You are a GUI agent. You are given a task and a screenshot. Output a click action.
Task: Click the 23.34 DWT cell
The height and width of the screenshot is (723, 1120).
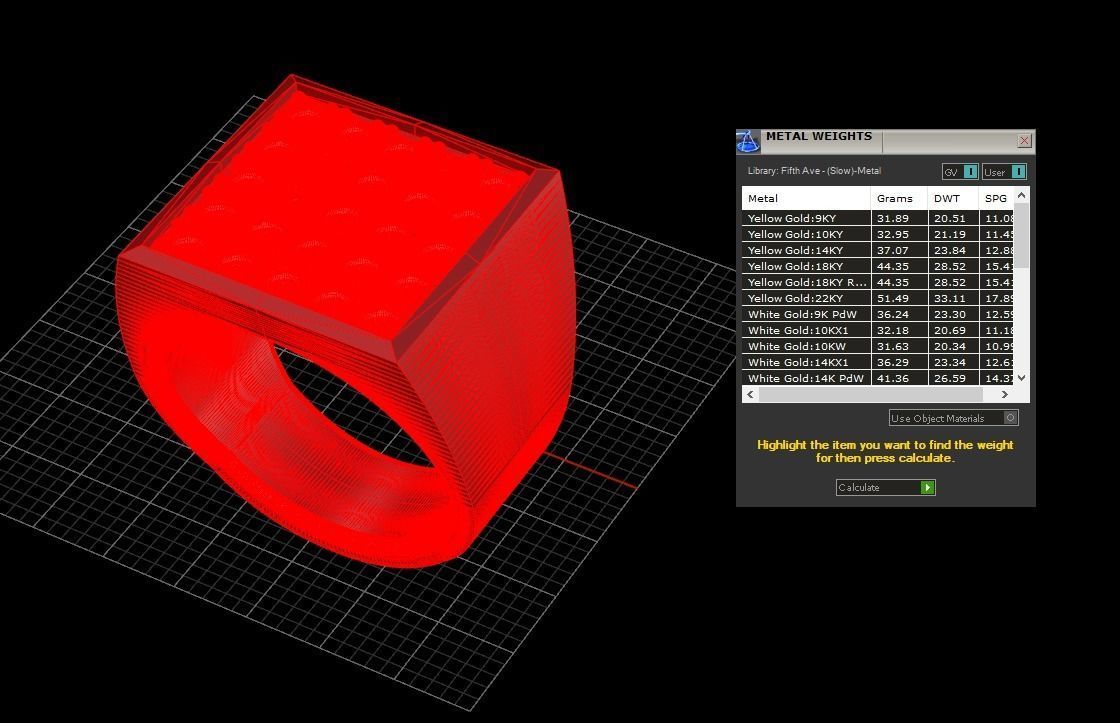tap(954, 362)
